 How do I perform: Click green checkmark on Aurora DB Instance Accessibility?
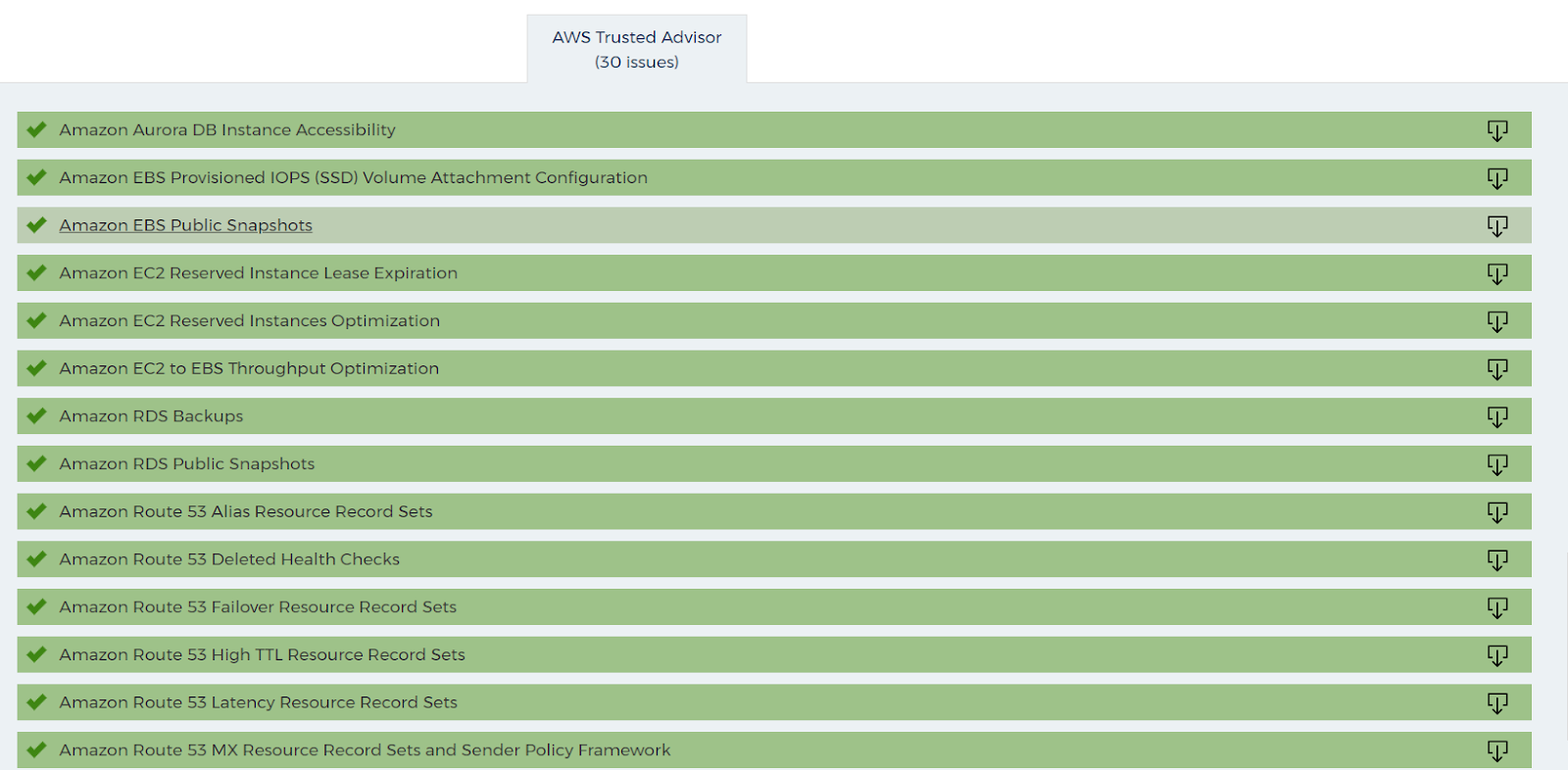(x=37, y=129)
